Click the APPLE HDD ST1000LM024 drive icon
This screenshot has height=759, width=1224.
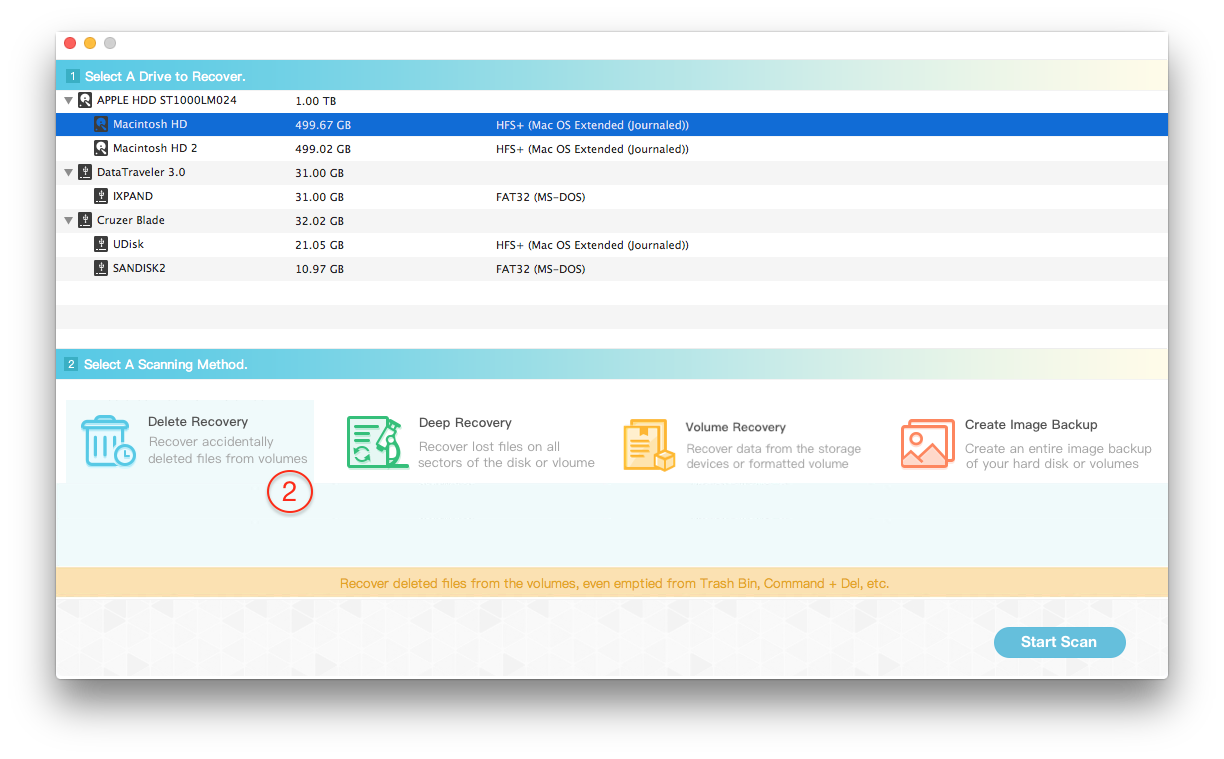[85, 100]
